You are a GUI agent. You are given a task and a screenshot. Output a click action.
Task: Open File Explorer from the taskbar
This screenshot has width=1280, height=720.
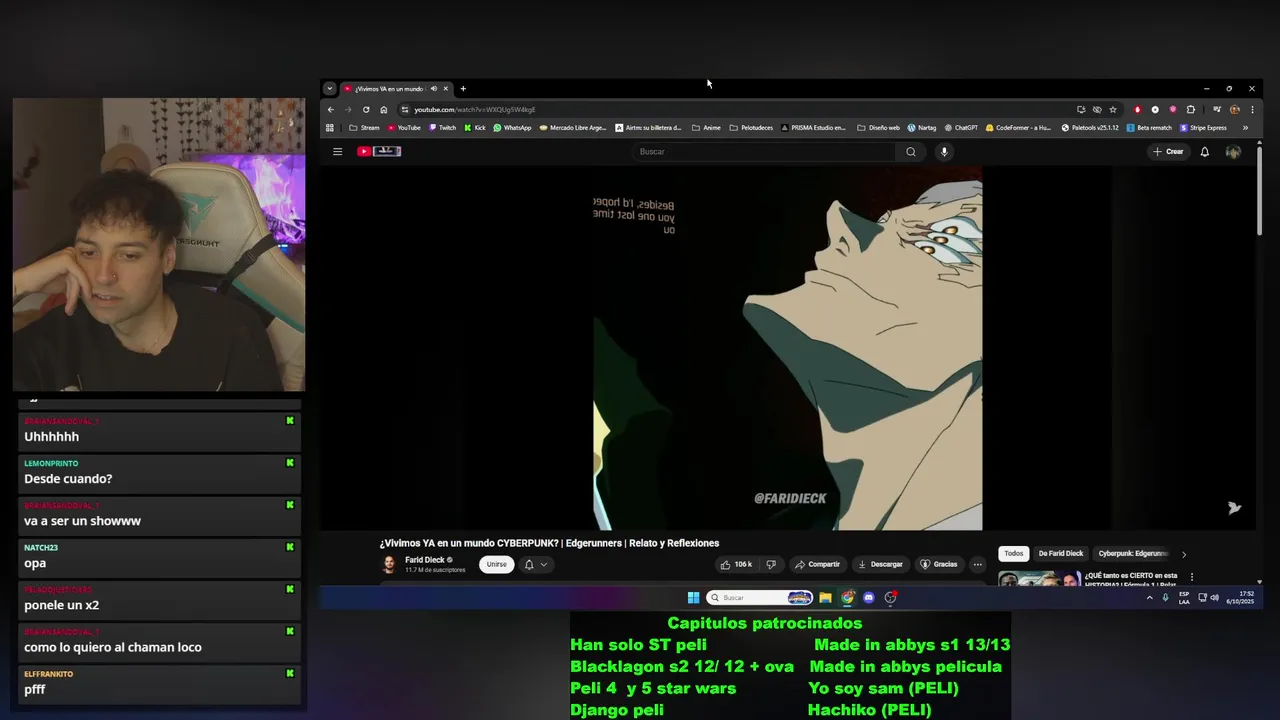point(825,597)
